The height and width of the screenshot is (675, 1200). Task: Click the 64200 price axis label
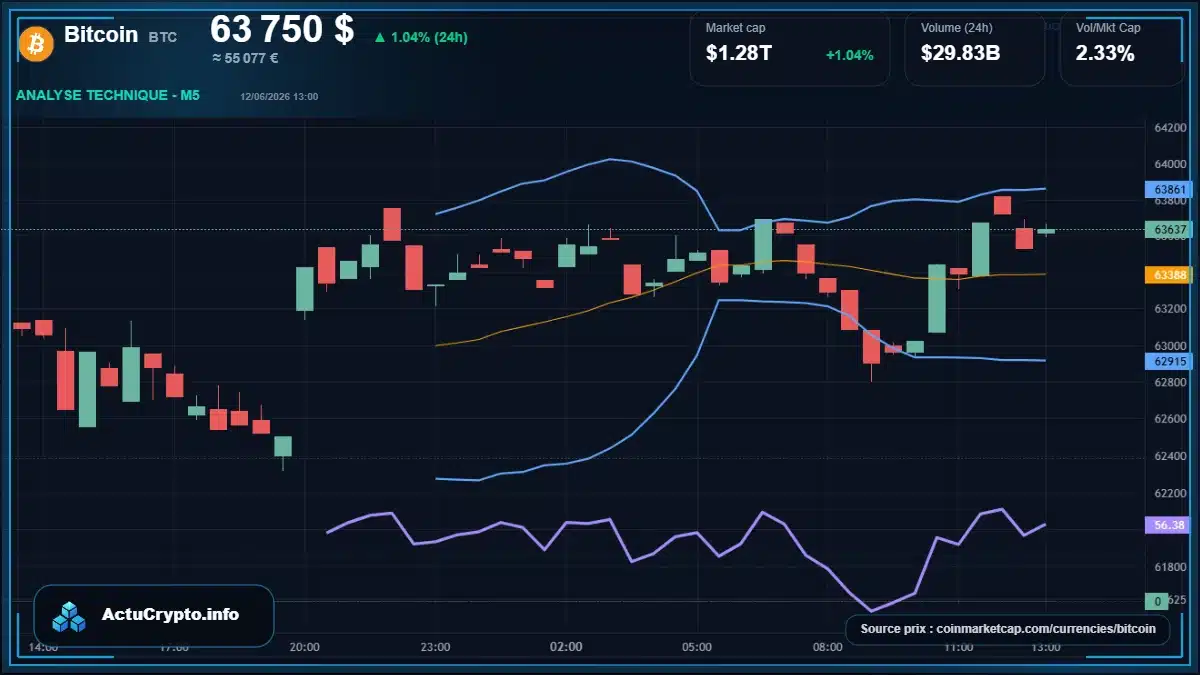(x=1170, y=128)
